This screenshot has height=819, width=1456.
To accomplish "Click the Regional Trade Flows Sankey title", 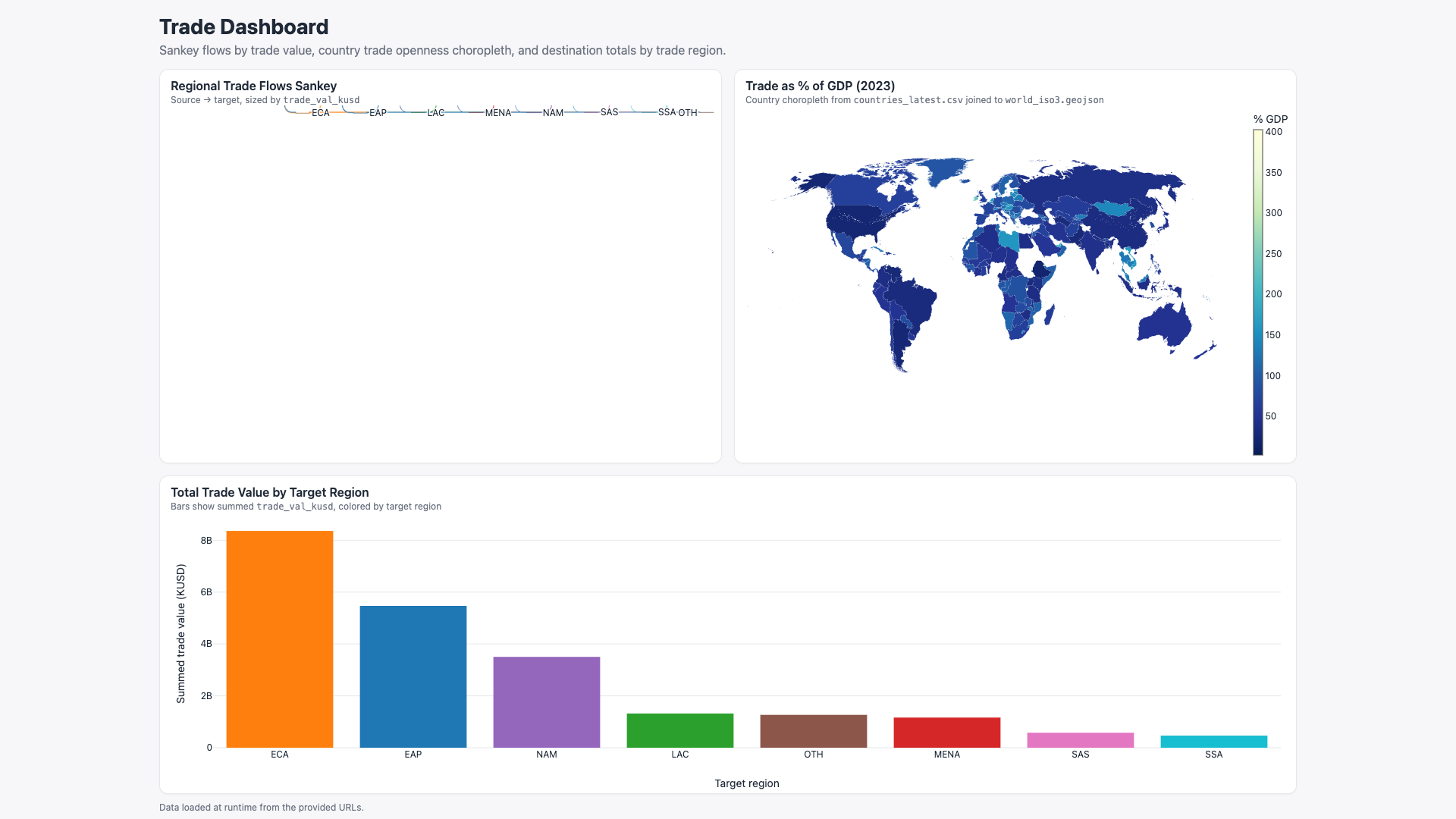I will click(253, 86).
